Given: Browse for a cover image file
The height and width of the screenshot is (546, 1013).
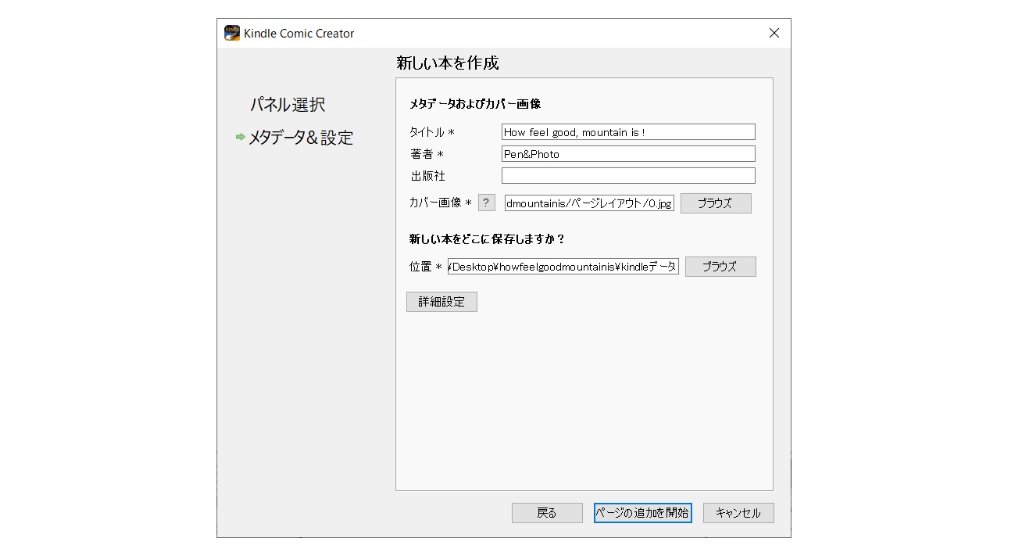Looking at the screenshot, I should click(x=716, y=203).
